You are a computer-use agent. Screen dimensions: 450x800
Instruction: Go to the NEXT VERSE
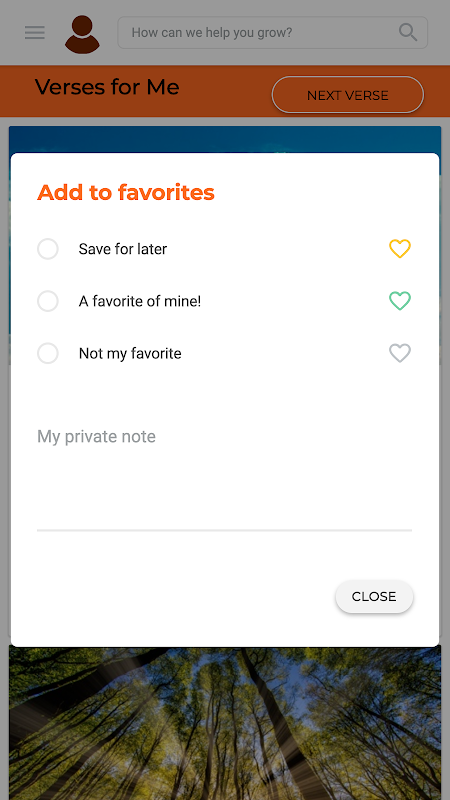coord(347,95)
